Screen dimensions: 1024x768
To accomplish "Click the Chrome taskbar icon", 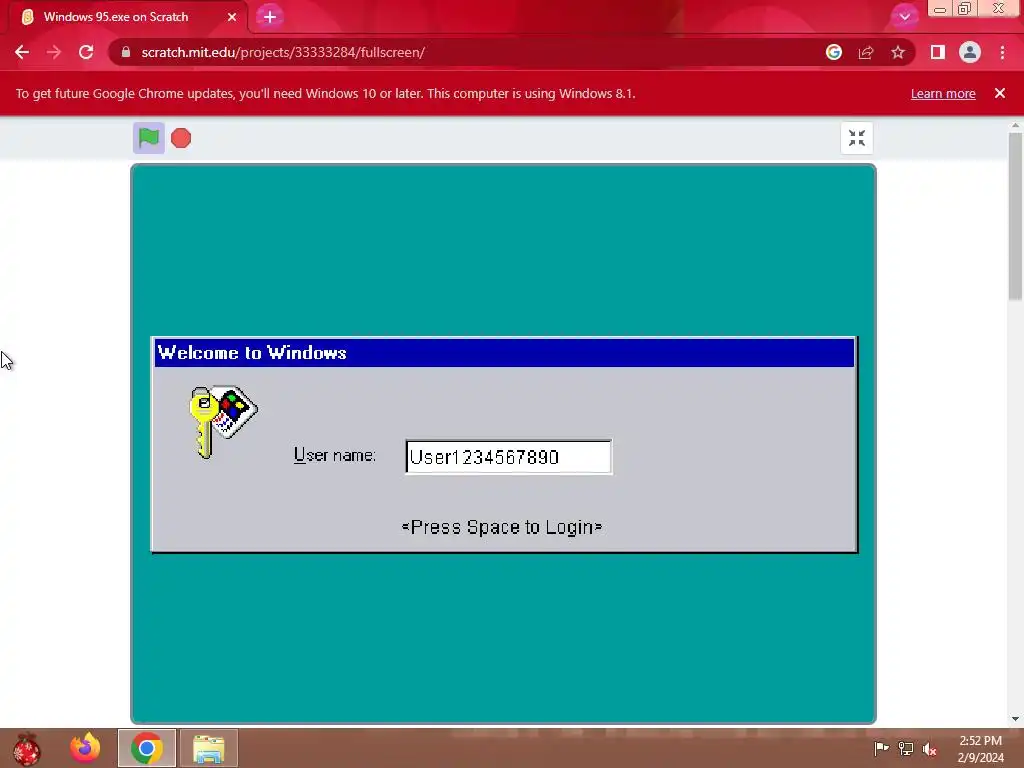I will [x=147, y=748].
